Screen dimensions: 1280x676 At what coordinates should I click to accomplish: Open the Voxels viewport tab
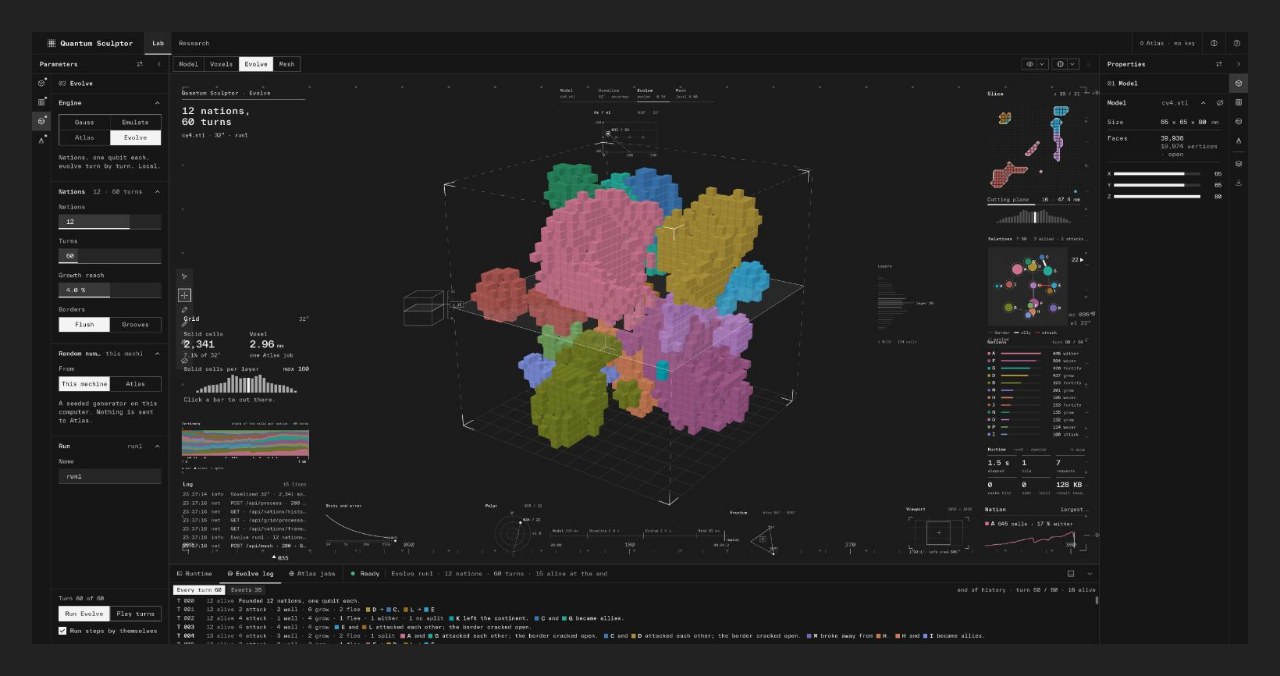click(x=221, y=64)
